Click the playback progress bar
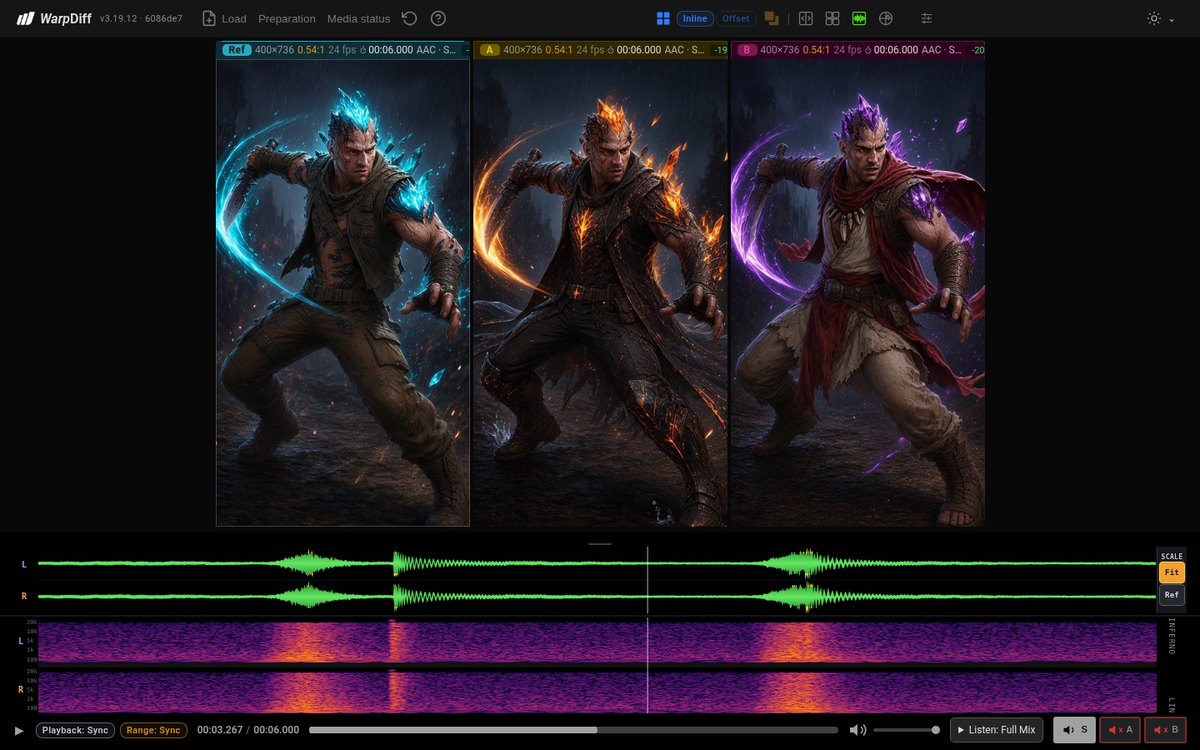 574,730
